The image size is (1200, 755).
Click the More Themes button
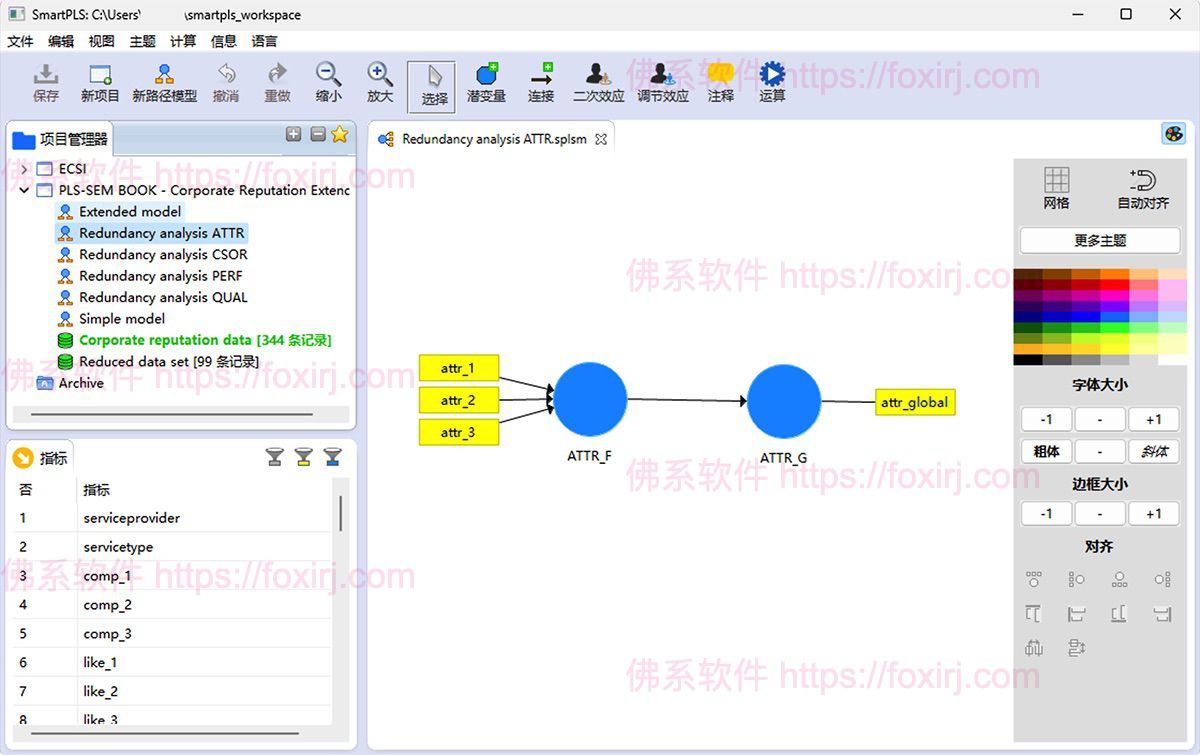(x=1099, y=240)
